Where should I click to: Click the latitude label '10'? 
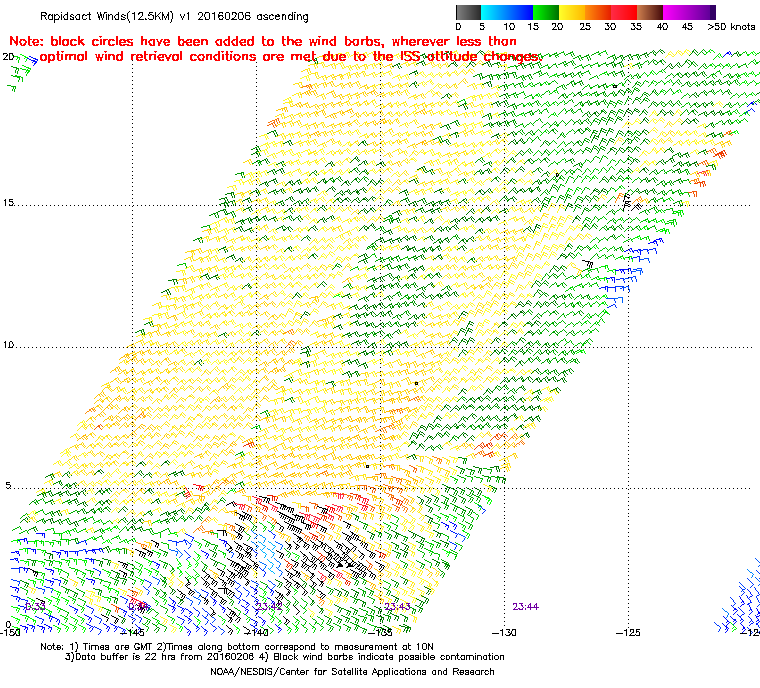coord(8,345)
